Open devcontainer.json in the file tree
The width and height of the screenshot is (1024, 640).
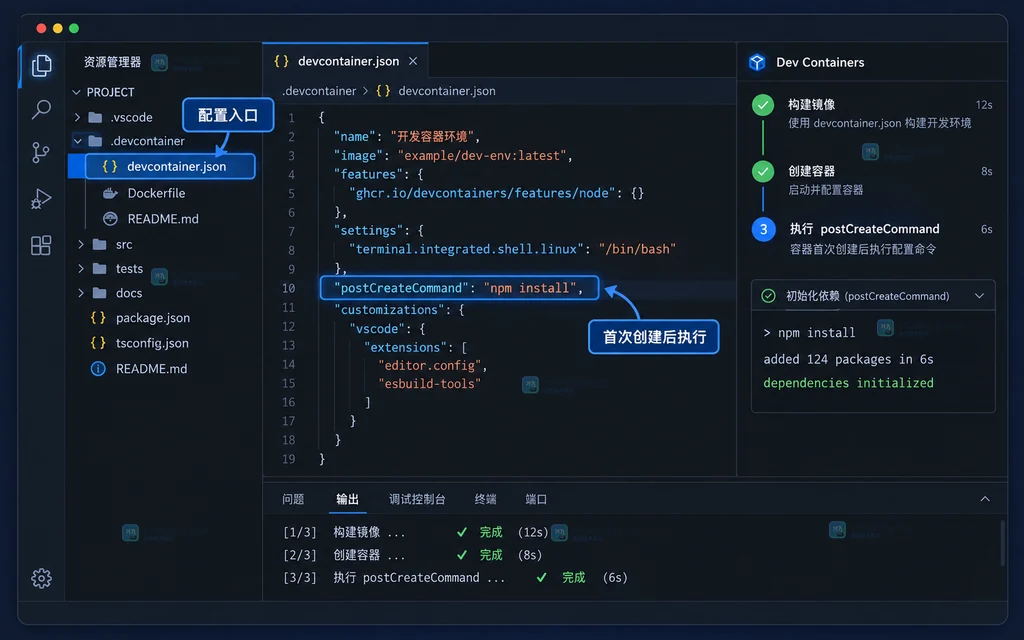tap(169, 167)
